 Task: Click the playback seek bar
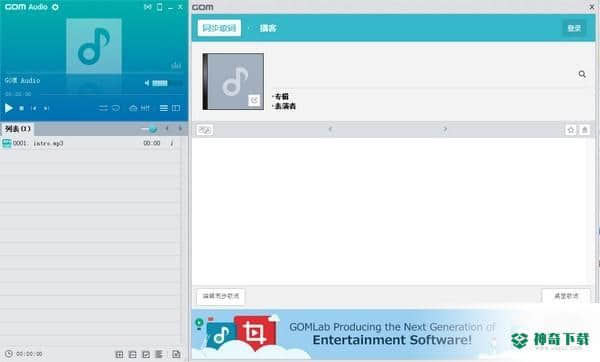pyautogui.click(x=112, y=94)
